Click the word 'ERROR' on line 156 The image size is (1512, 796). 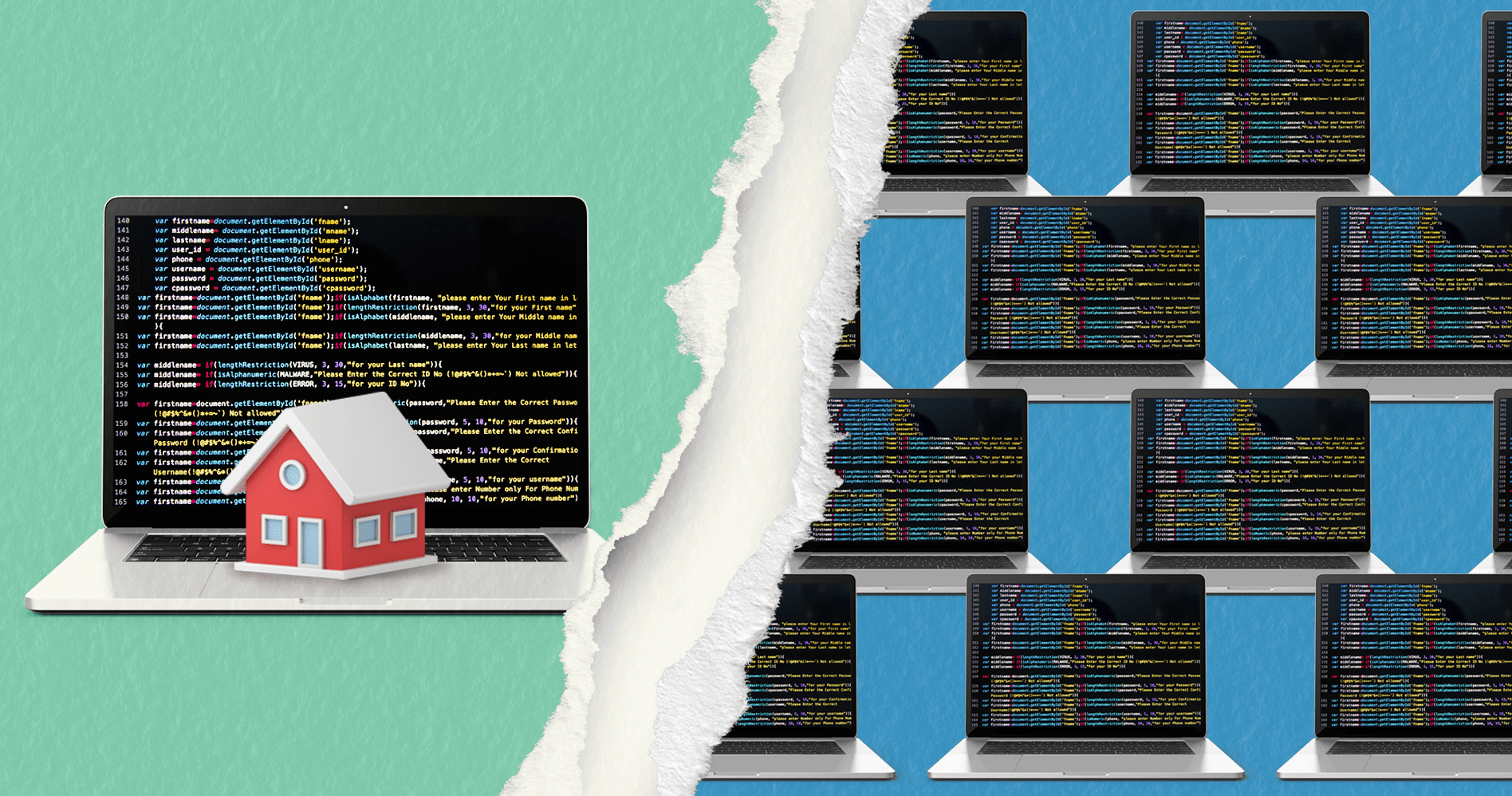(x=303, y=384)
